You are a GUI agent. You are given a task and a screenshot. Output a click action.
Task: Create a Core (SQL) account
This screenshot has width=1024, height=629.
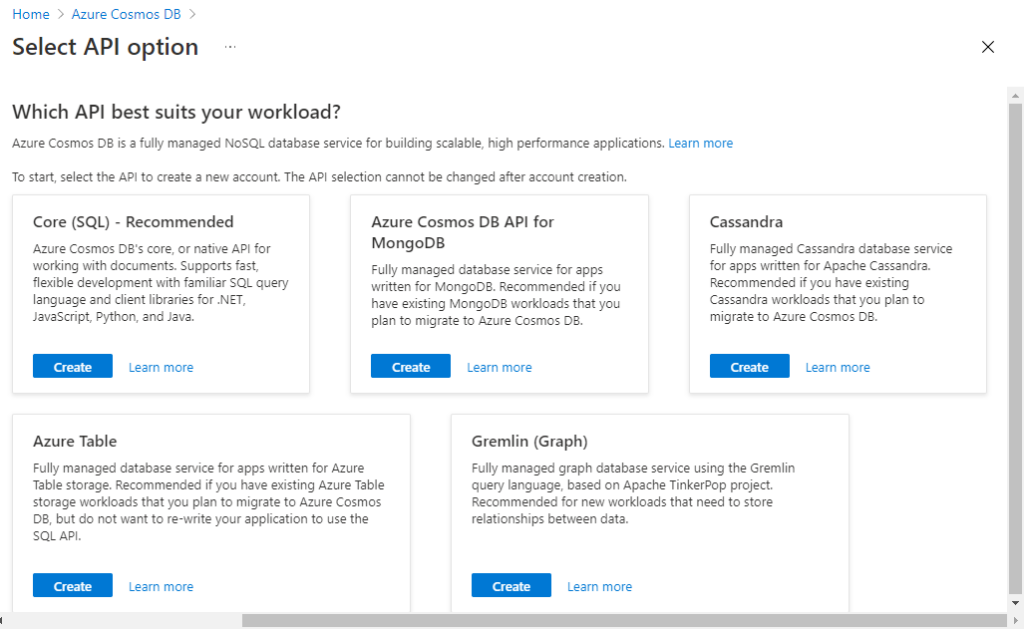point(72,367)
